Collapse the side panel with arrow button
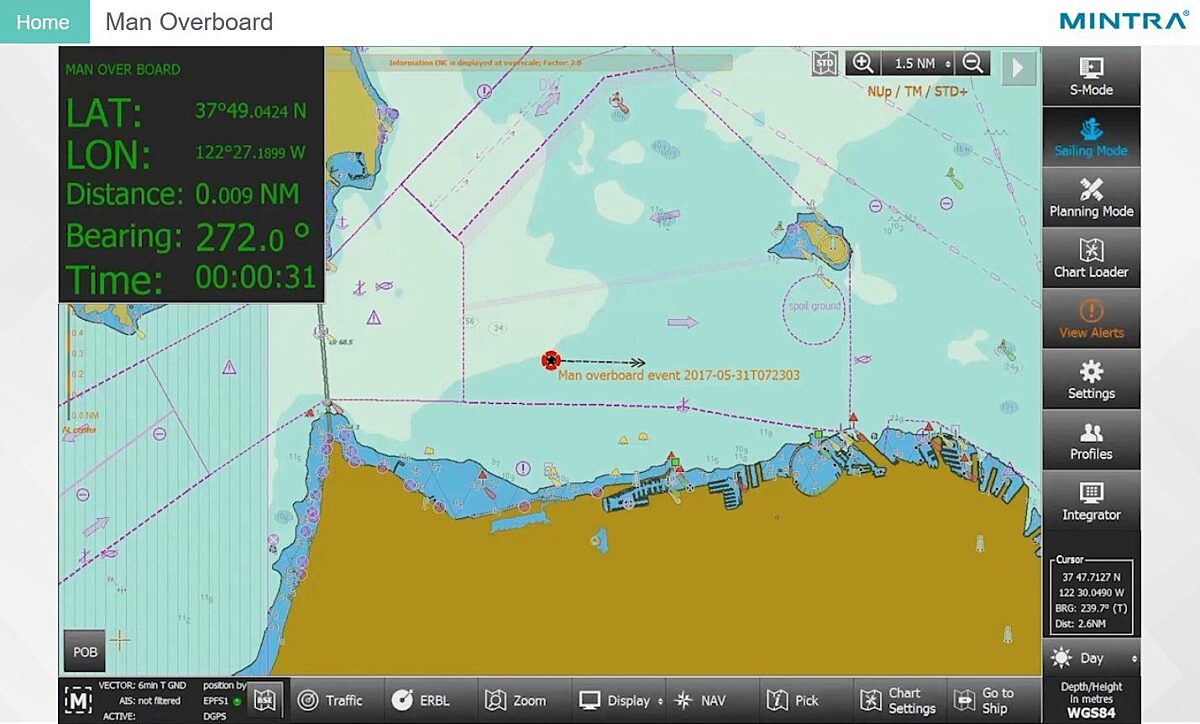This screenshot has height=724, width=1200. (1019, 67)
